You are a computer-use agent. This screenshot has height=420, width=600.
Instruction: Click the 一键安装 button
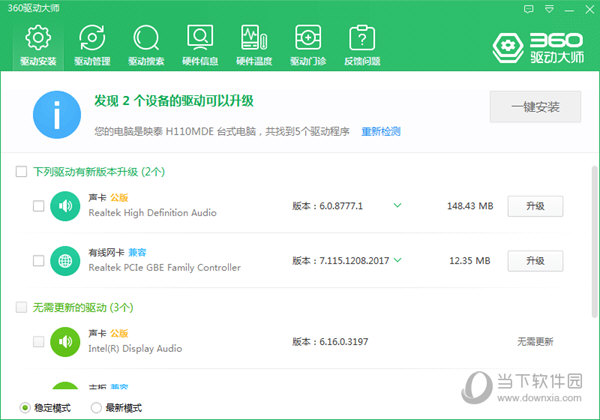pos(535,107)
